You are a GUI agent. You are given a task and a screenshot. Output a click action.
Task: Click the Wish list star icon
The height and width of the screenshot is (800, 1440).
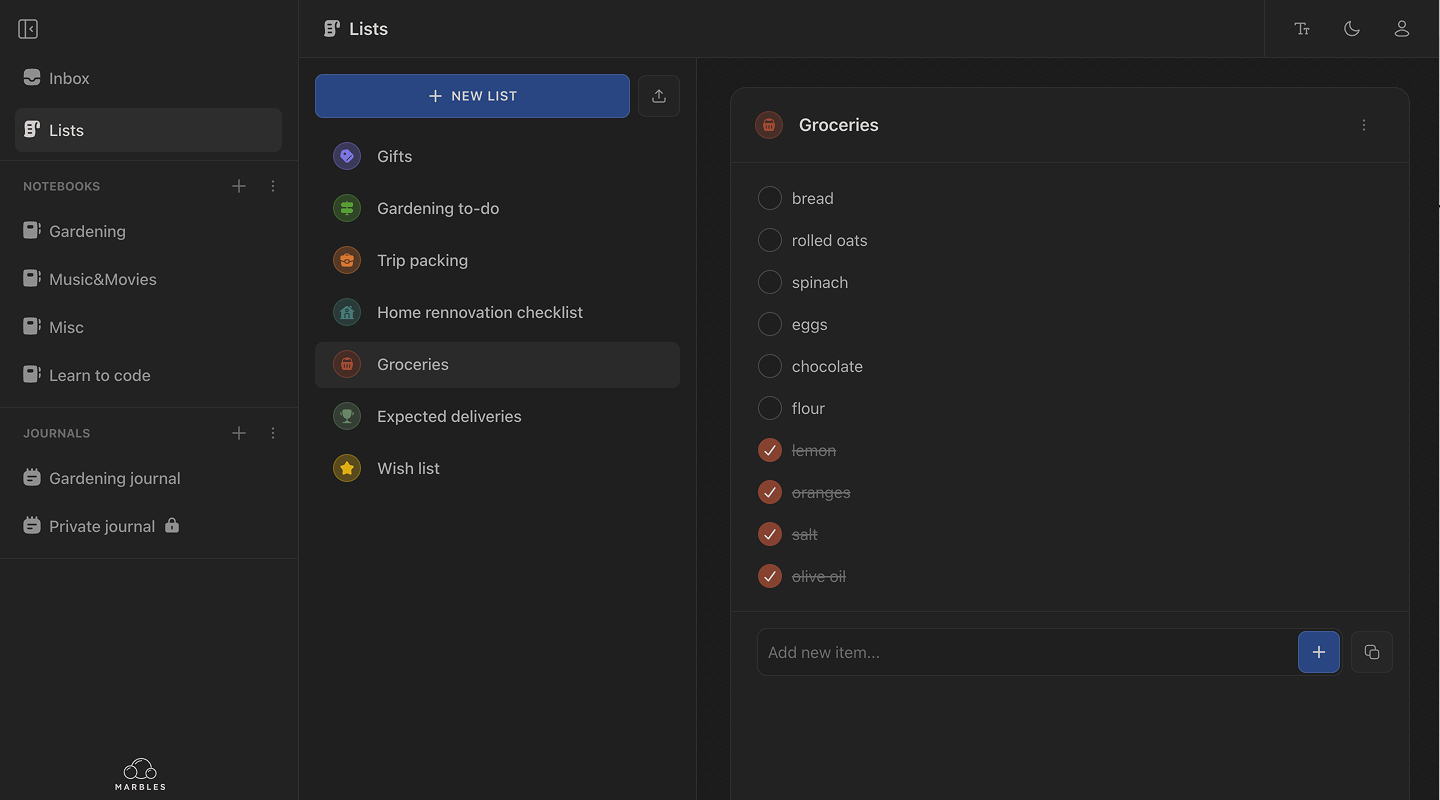(346, 467)
